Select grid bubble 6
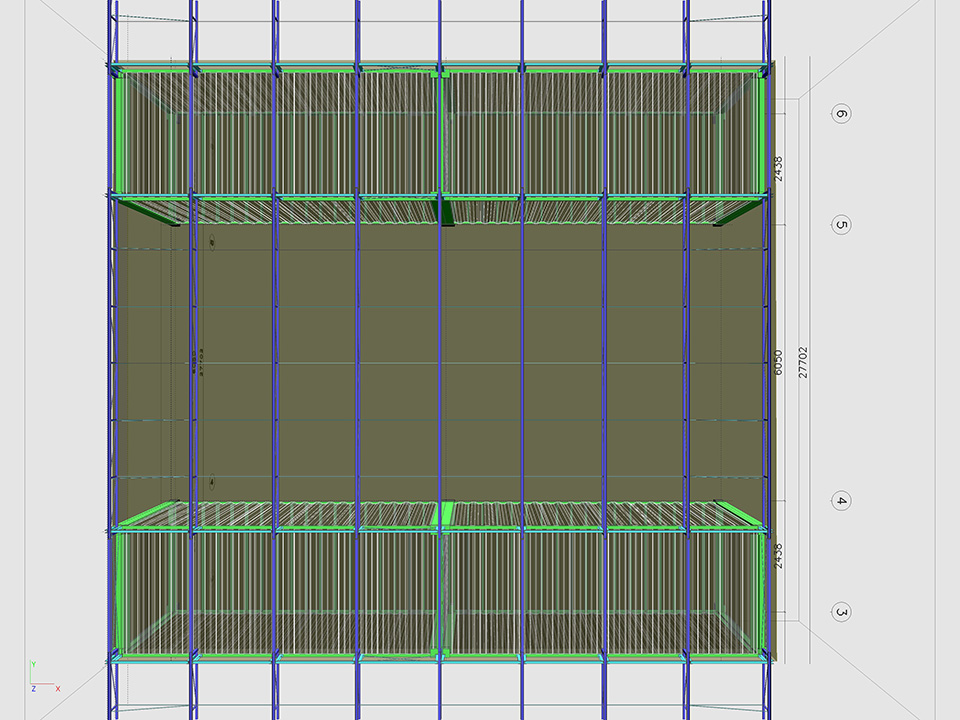Image resolution: width=960 pixels, height=720 pixels. pyautogui.click(x=841, y=114)
